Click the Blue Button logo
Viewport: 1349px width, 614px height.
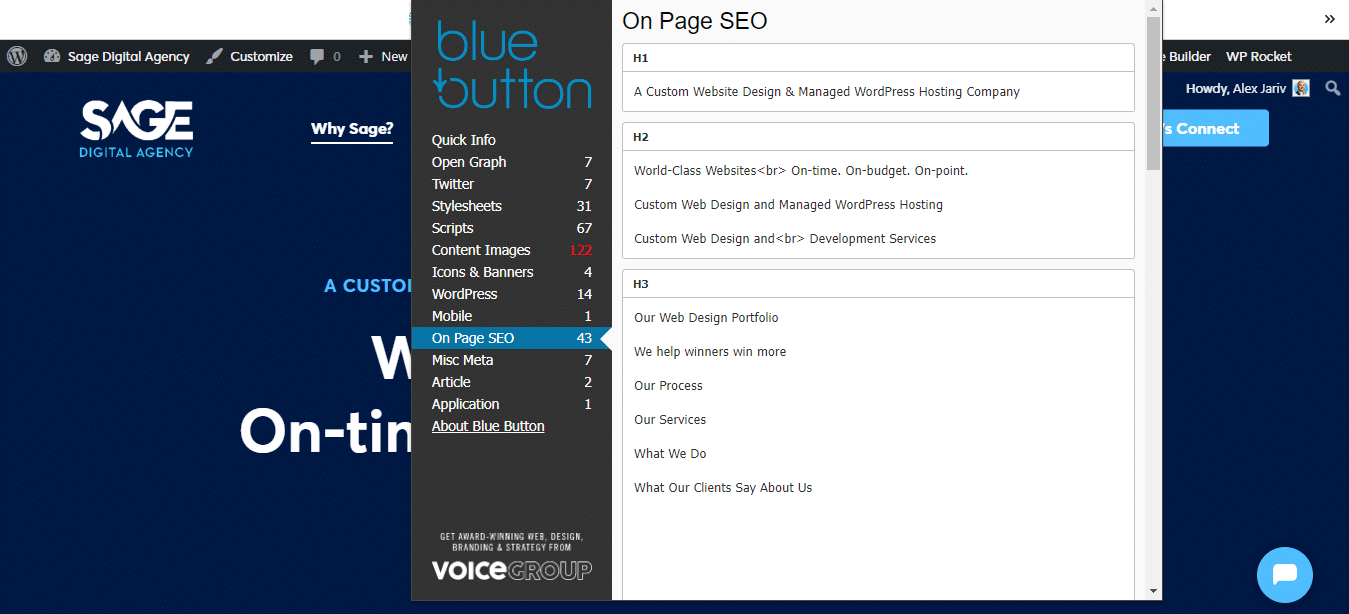point(513,65)
